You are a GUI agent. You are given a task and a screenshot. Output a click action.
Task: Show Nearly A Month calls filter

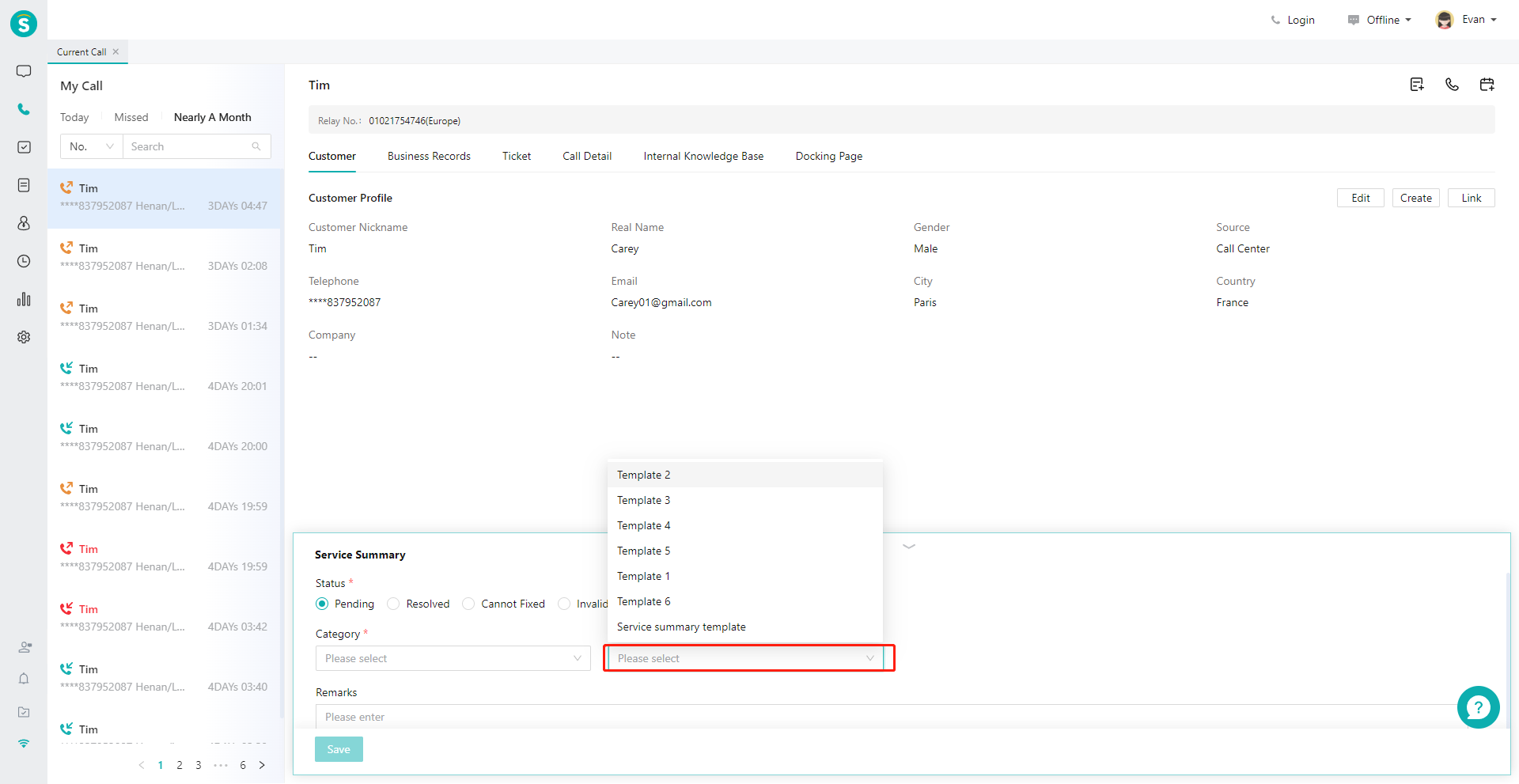(213, 117)
